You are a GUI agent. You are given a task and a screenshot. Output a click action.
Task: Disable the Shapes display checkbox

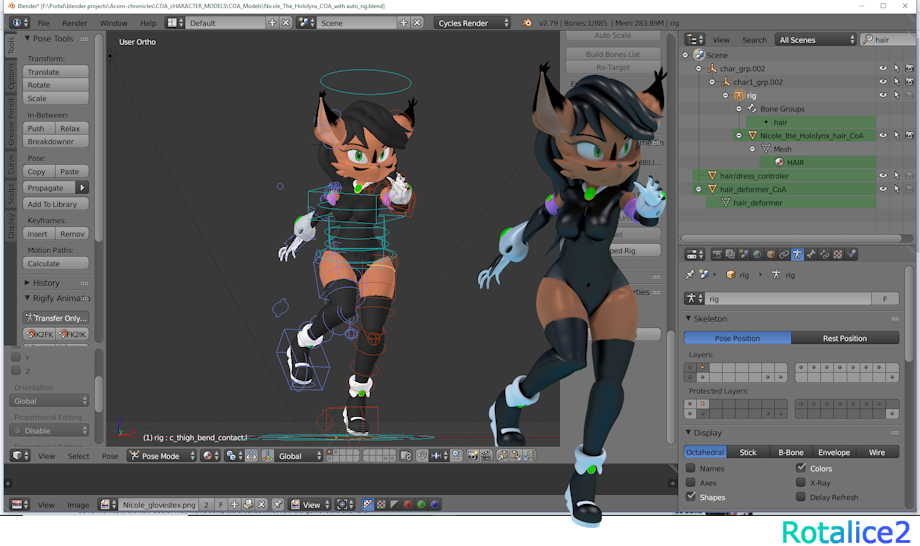point(691,497)
